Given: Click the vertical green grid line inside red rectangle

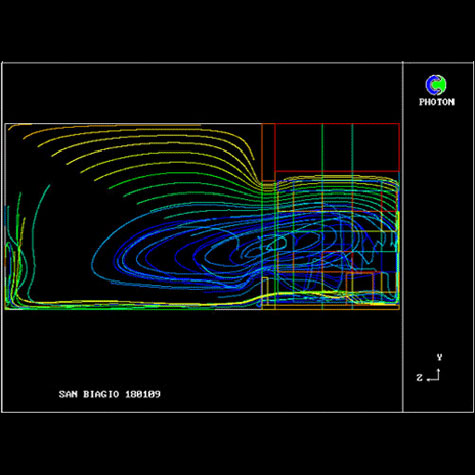Looking at the screenshot, I should click(x=322, y=148).
